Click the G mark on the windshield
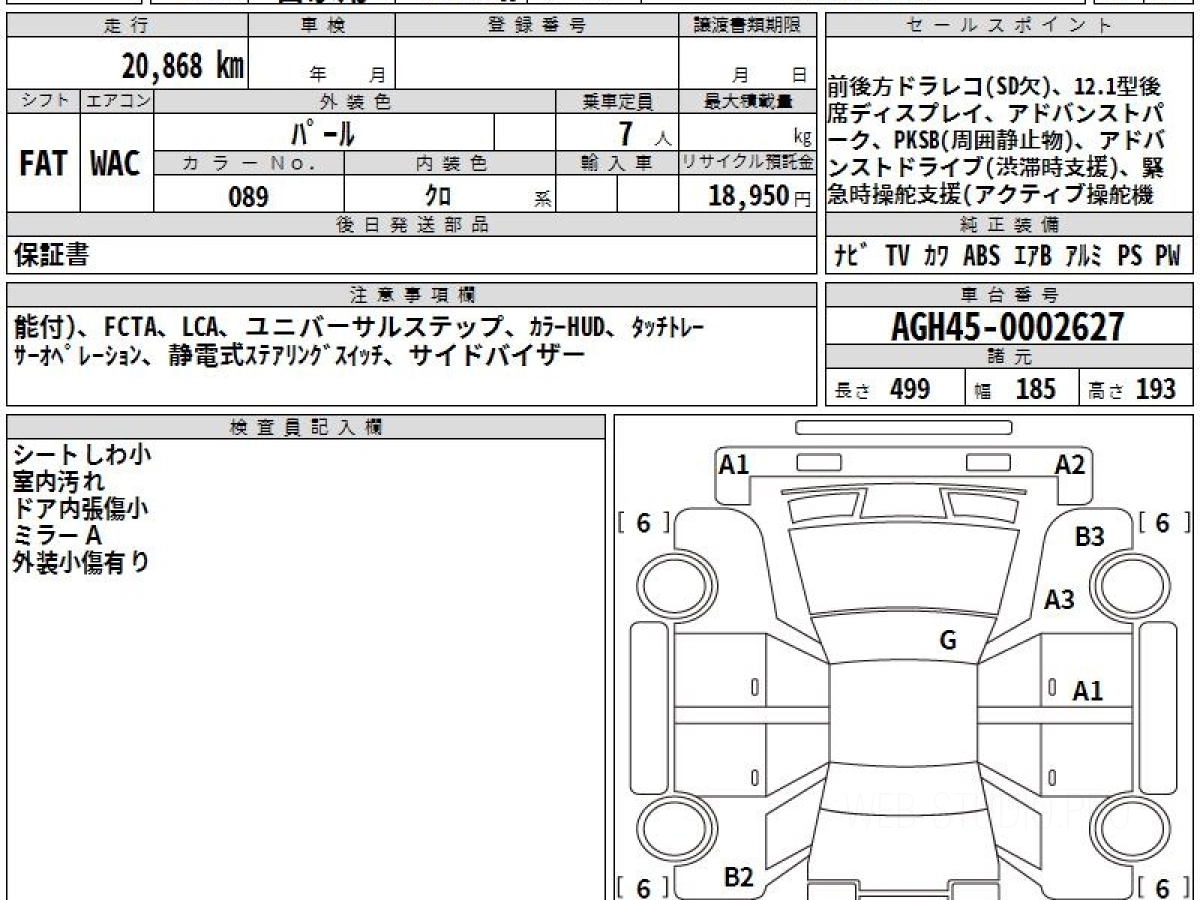 coord(947,641)
